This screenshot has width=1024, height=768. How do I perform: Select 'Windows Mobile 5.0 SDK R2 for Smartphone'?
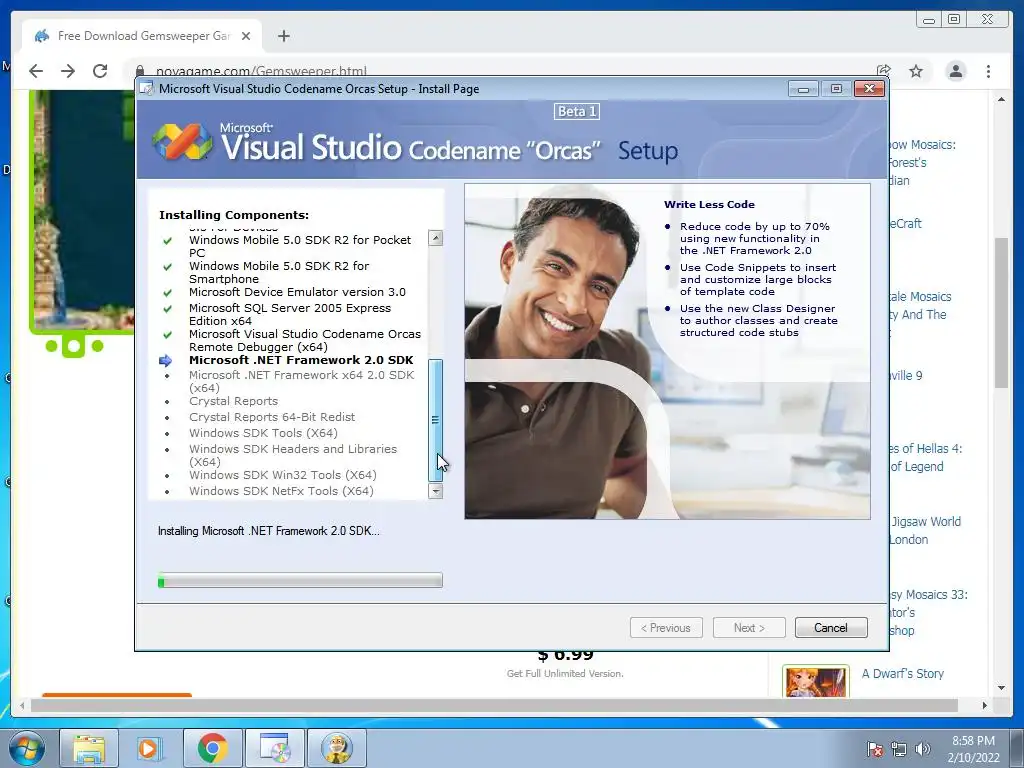coord(279,272)
